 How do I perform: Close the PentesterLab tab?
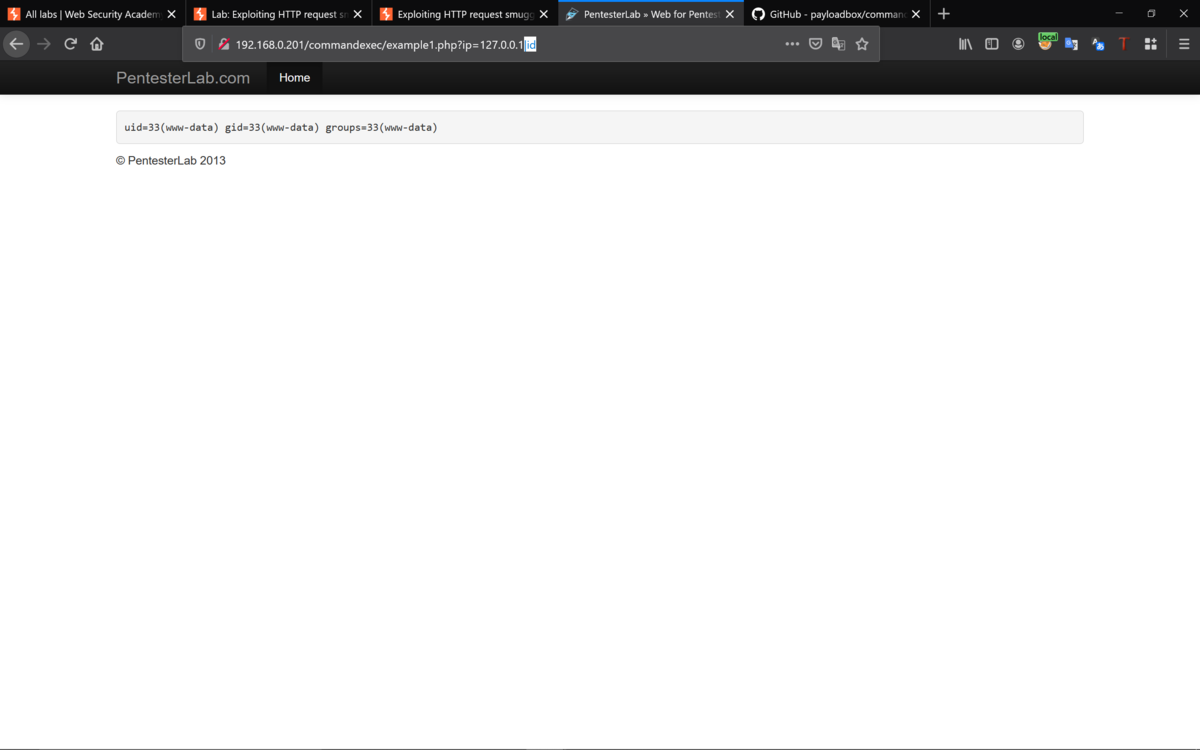pos(729,14)
